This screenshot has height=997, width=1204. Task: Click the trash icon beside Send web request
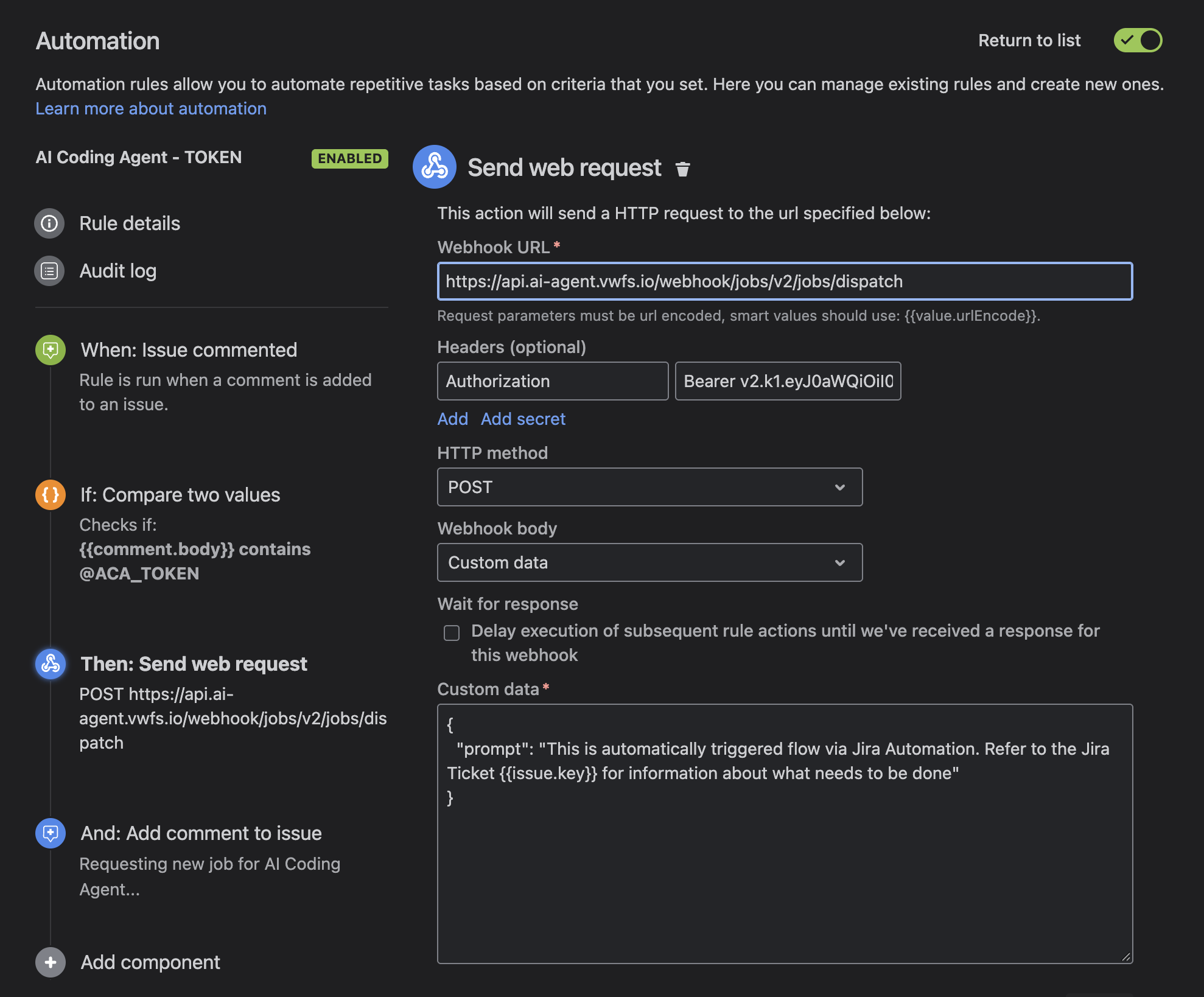coord(682,169)
